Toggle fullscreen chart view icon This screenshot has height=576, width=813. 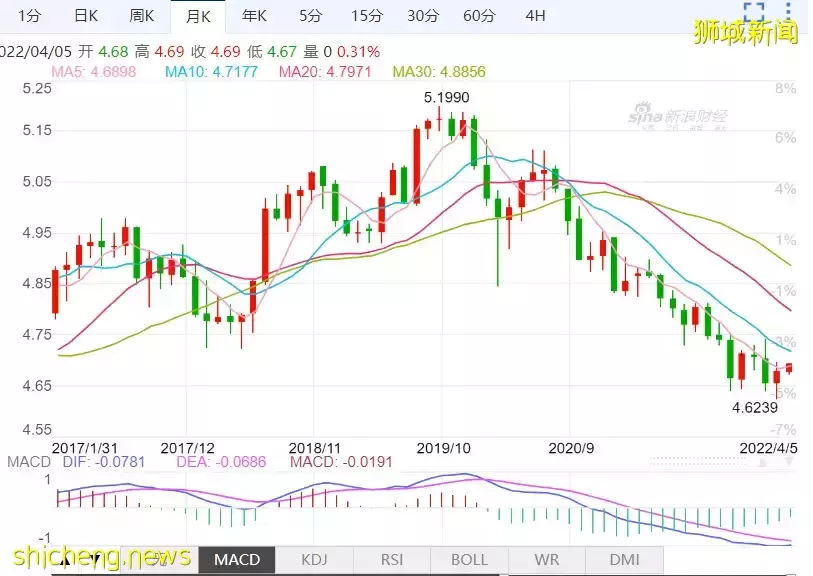tap(754, 14)
